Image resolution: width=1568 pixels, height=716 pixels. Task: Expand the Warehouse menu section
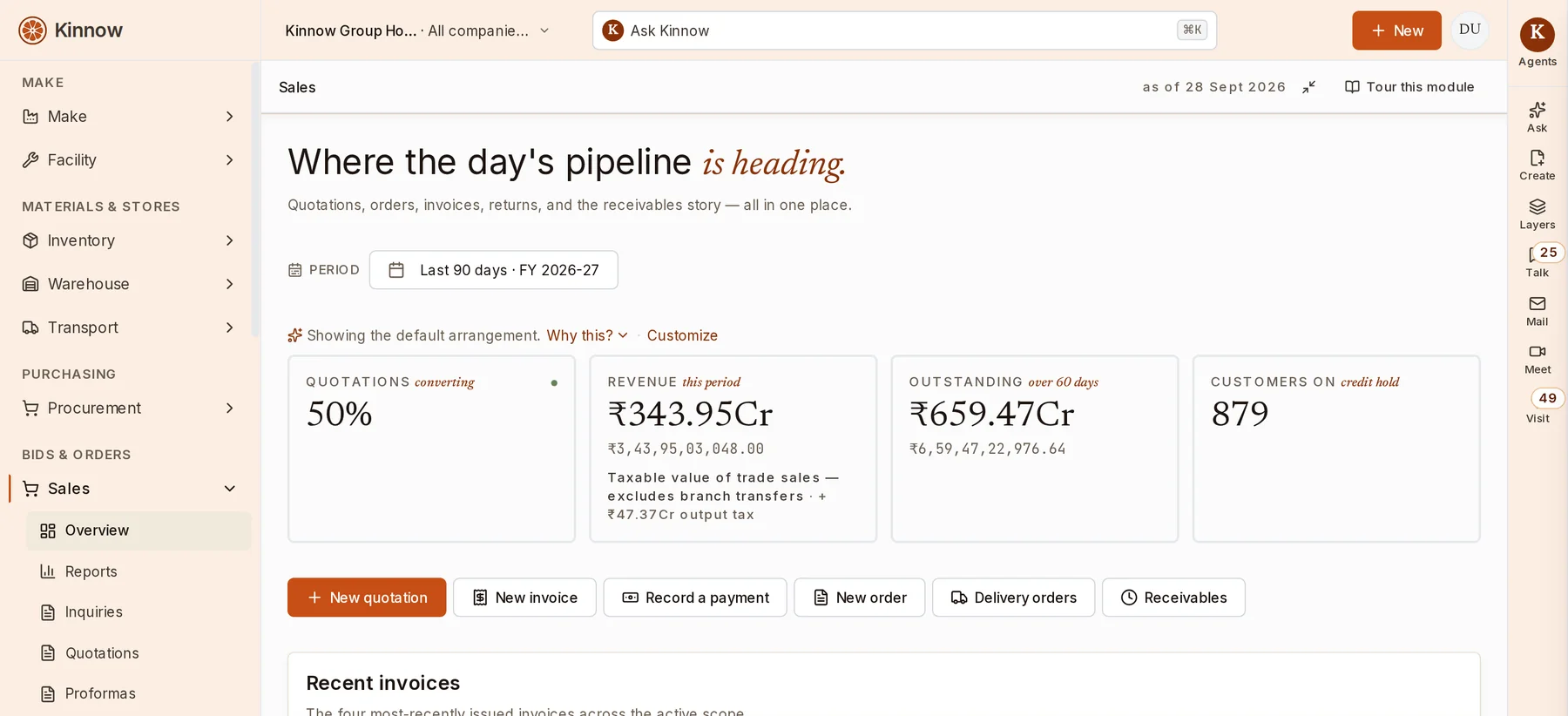point(129,284)
